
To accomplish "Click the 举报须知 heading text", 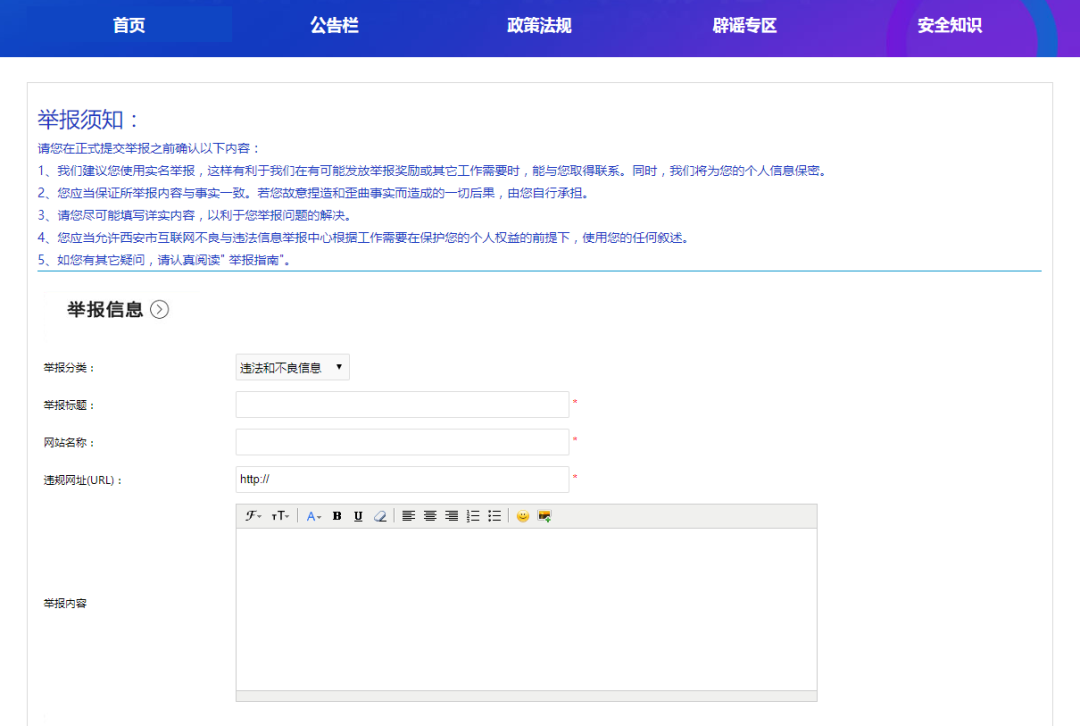I will [88, 120].
